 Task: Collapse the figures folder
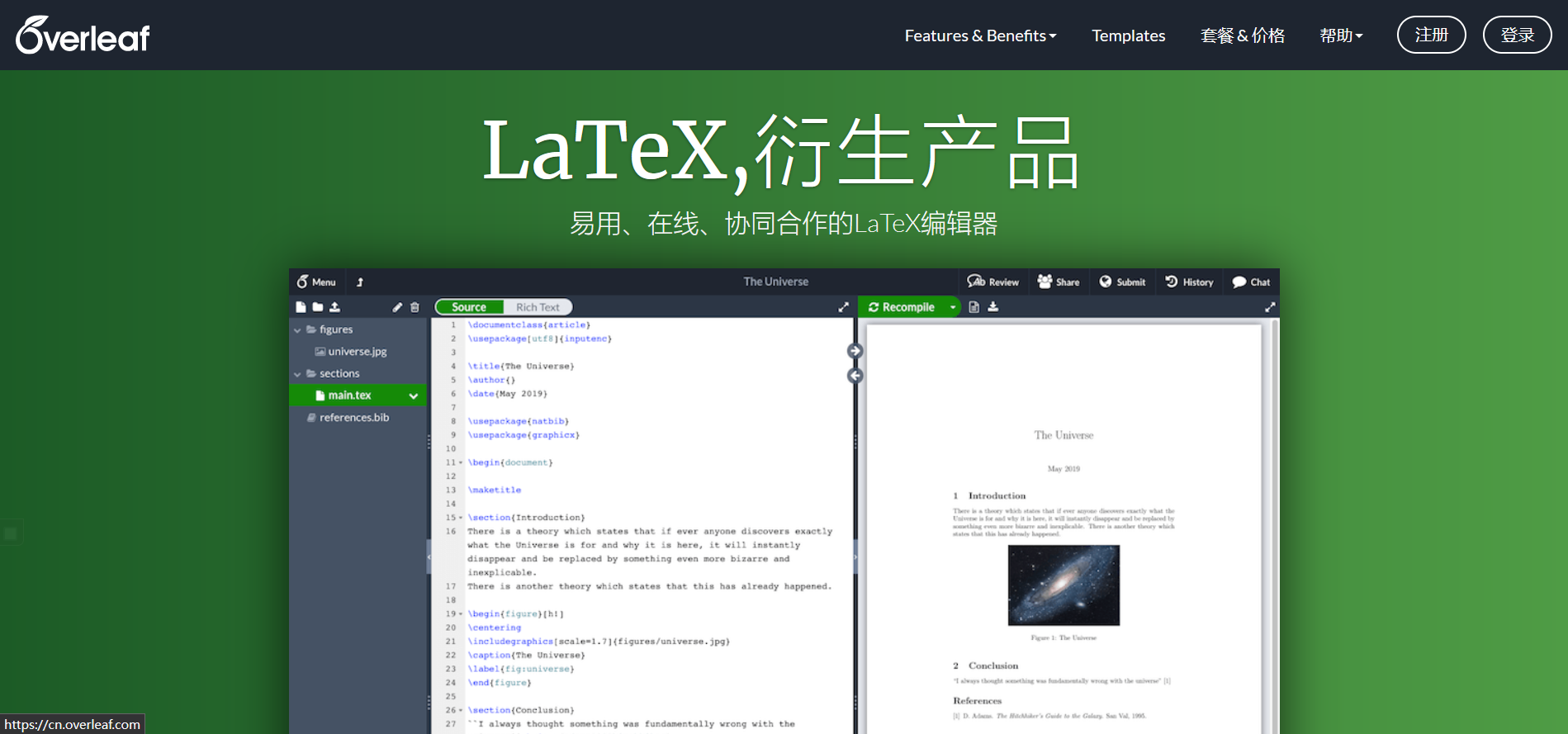tap(297, 329)
